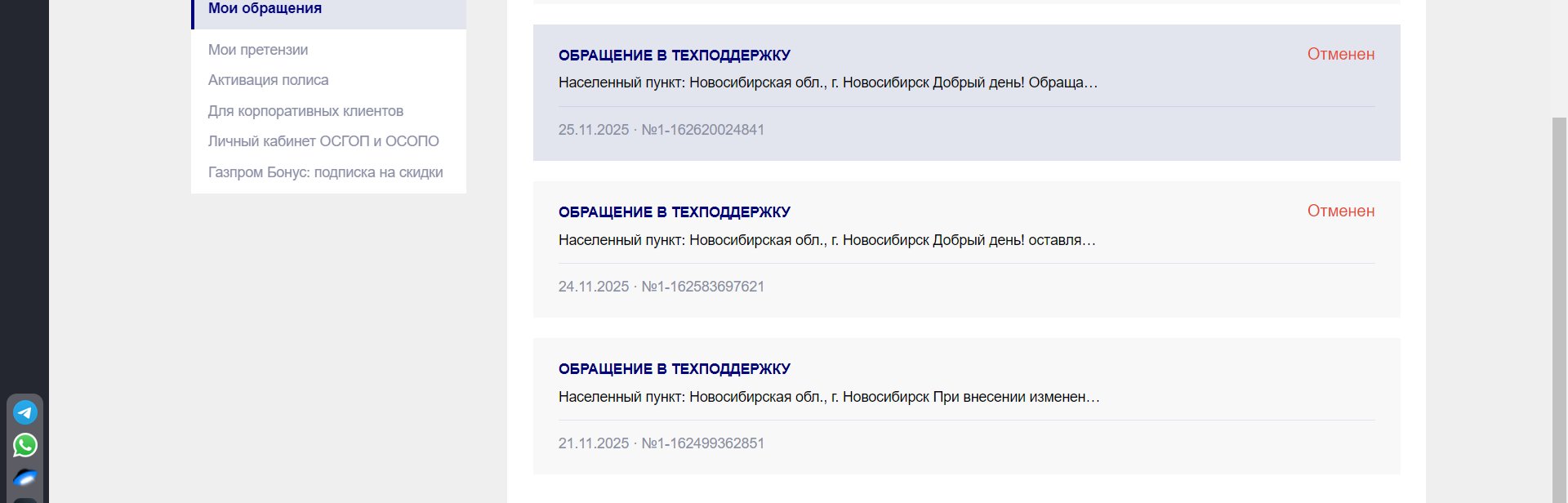Screen dimensions: 1568x503
Task: Open Для корпоративных клиентов page
Action: pos(305,111)
